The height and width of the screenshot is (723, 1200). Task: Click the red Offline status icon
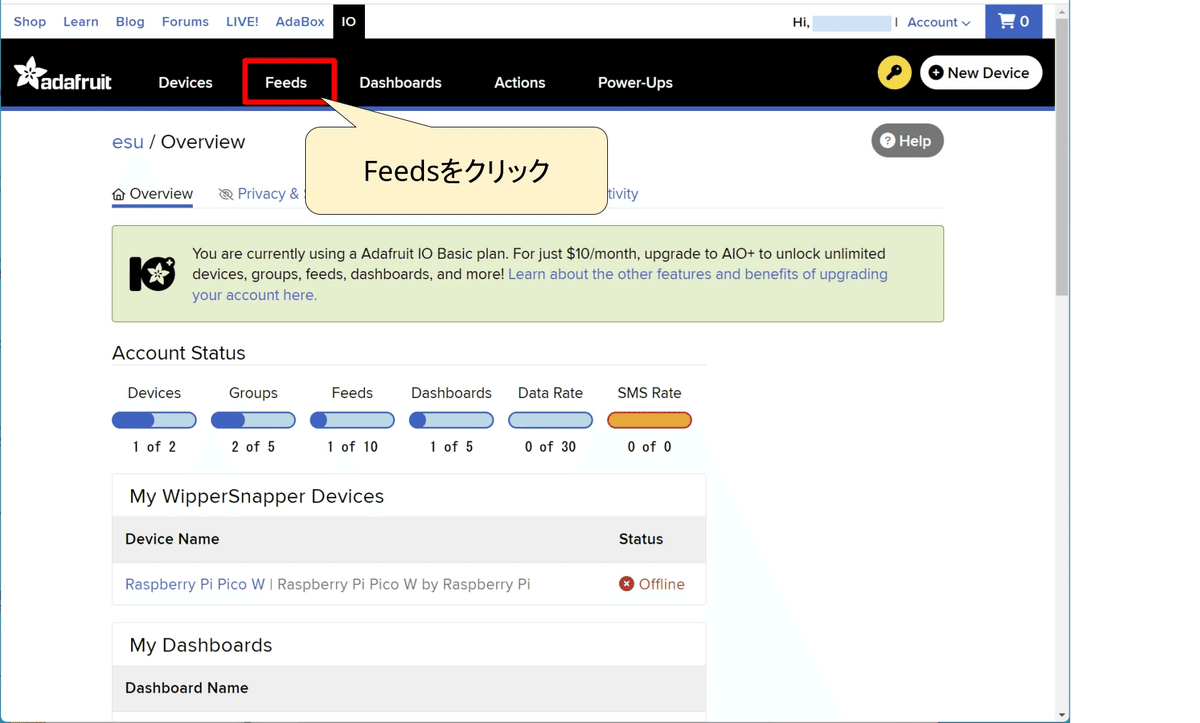click(627, 584)
